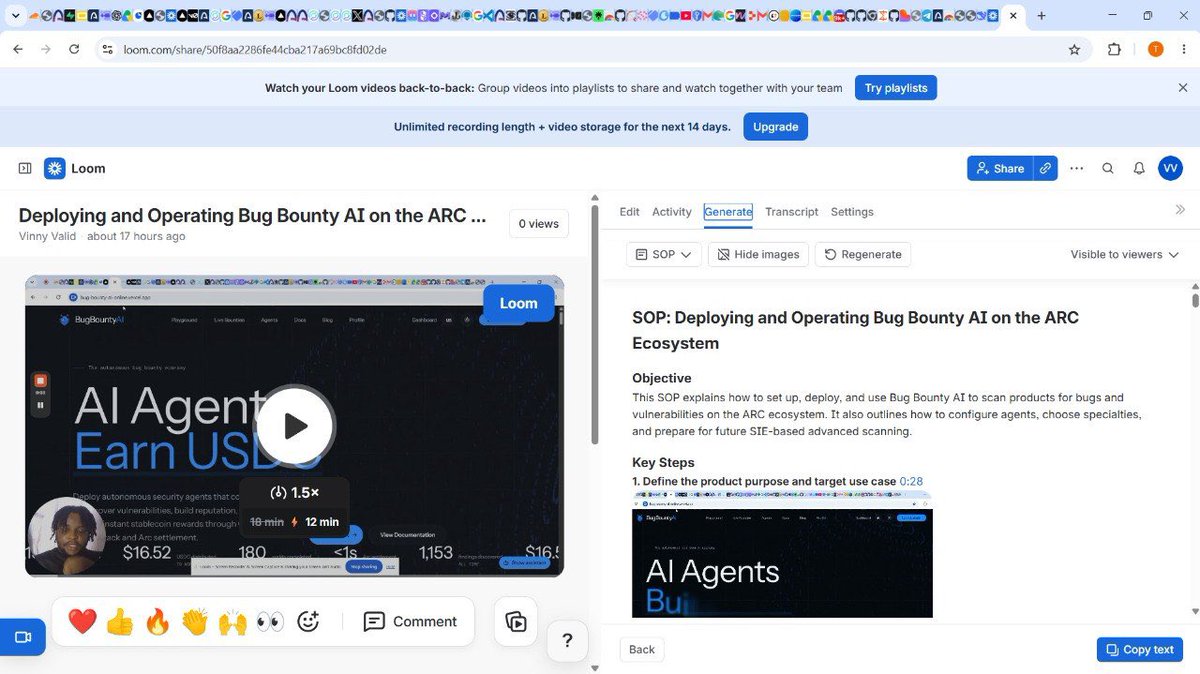Open the Chrome profile avatar menu
Viewport: 1200px width, 674px height.
[x=1155, y=49]
